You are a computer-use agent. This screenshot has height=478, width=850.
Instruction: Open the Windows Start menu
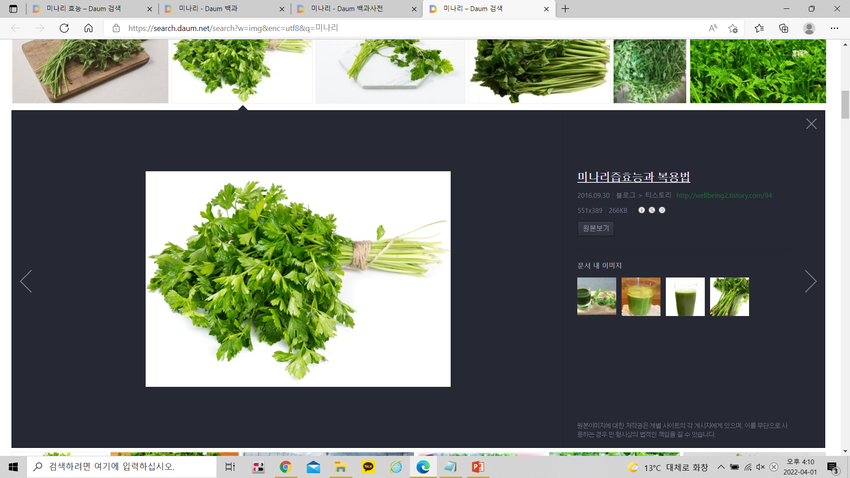coord(13,467)
